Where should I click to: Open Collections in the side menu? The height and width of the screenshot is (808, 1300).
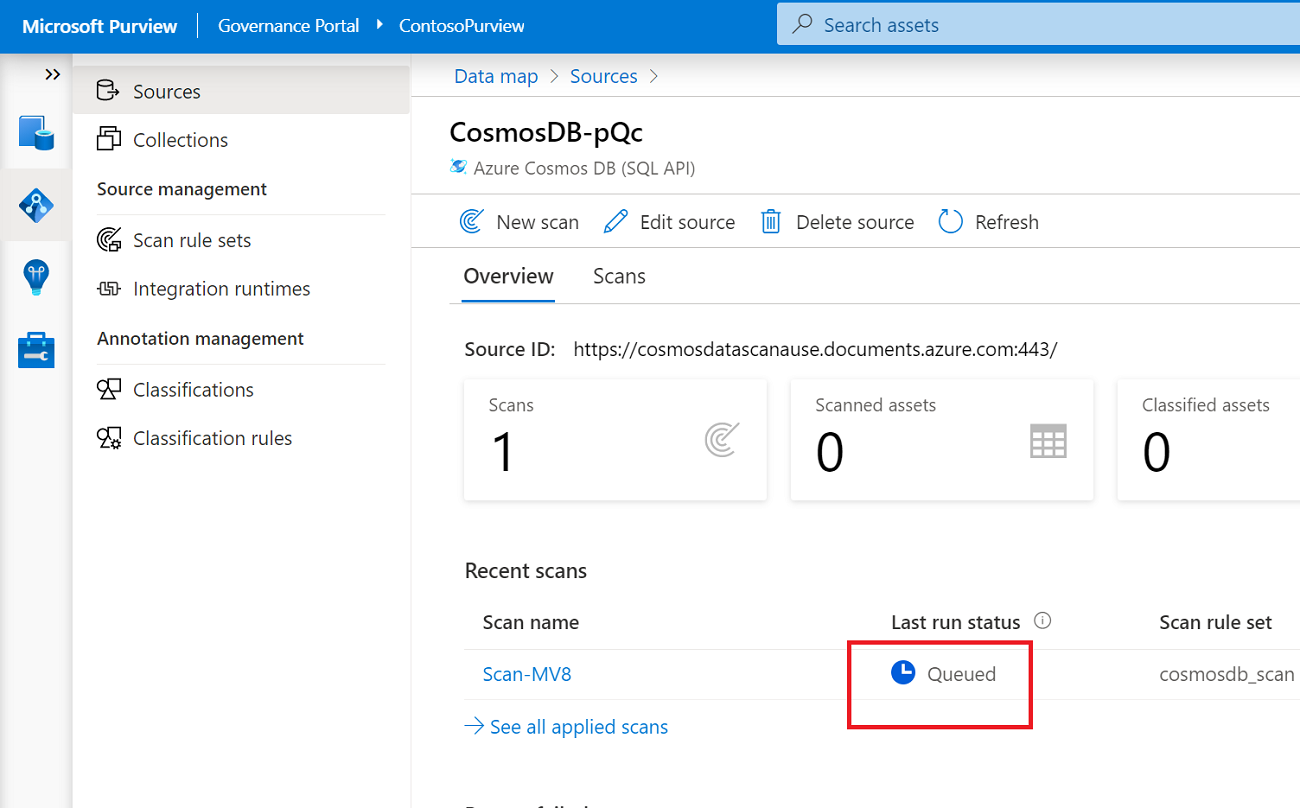coord(180,140)
